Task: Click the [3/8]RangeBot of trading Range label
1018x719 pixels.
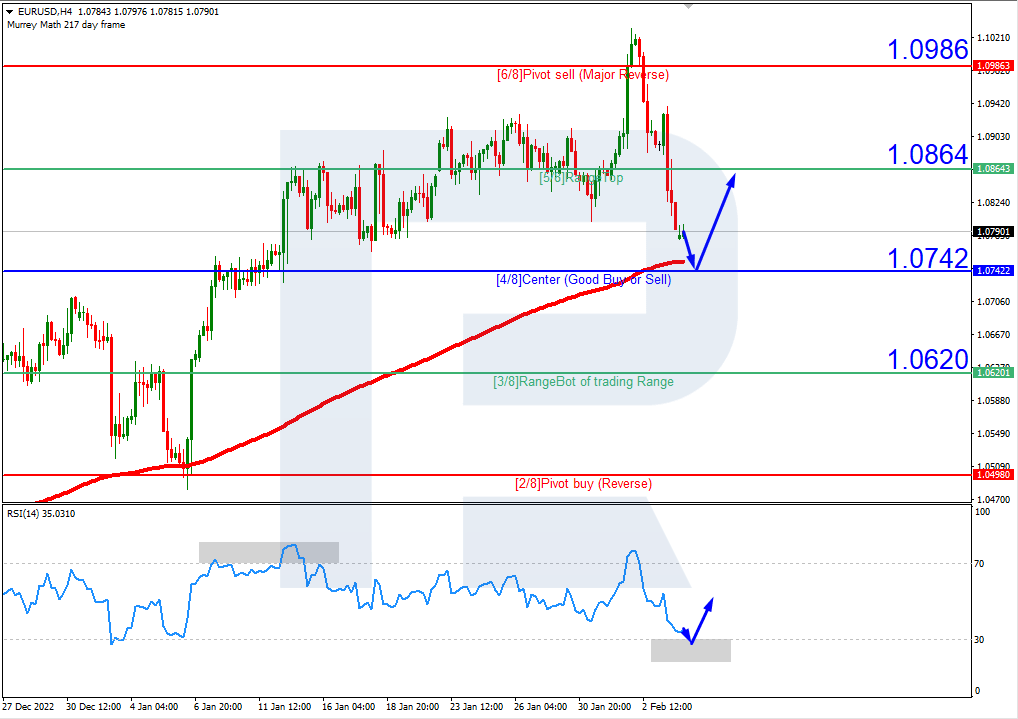Action: (x=584, y=382)
